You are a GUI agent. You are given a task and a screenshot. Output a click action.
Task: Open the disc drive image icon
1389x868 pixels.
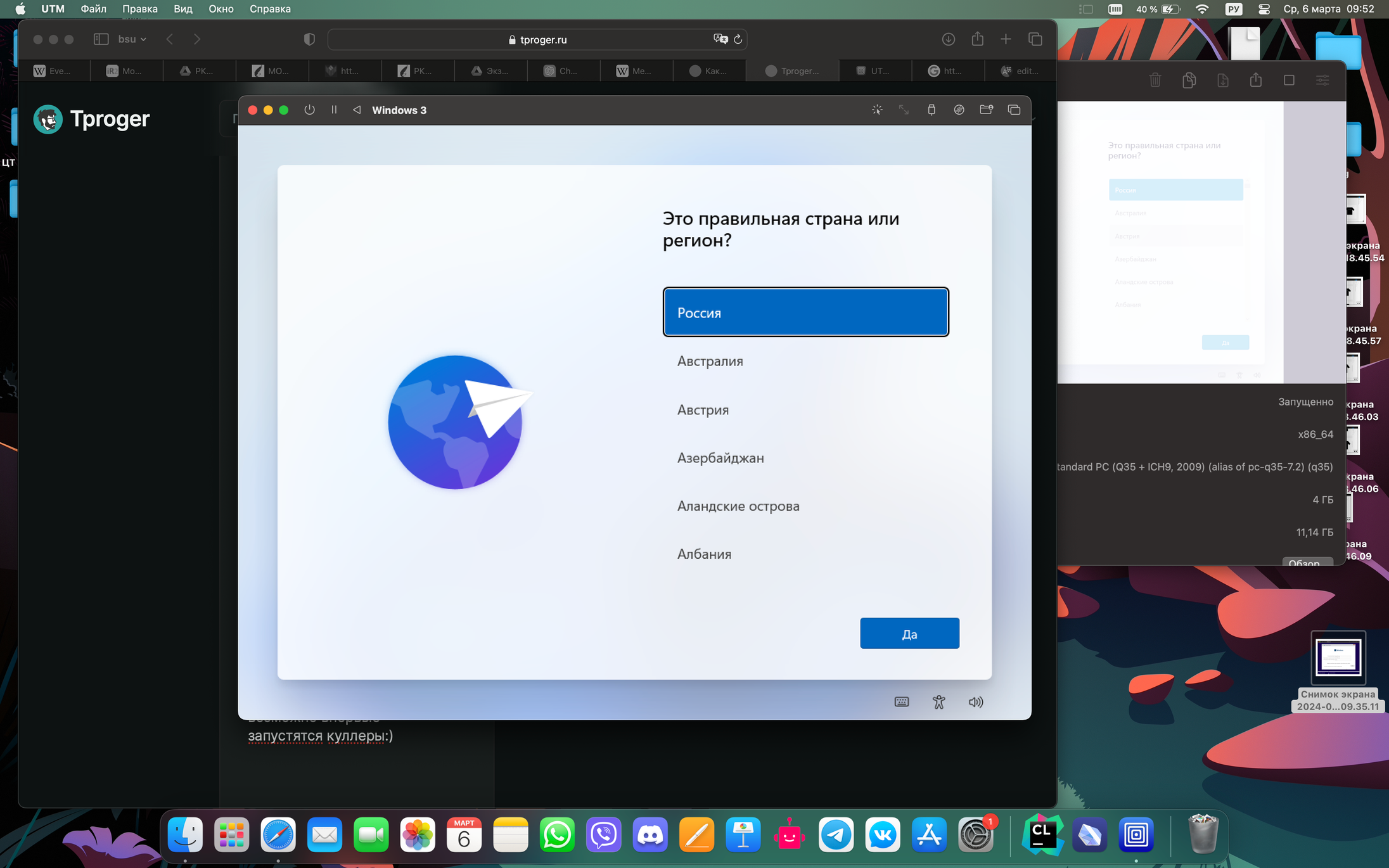pos(959,110)
